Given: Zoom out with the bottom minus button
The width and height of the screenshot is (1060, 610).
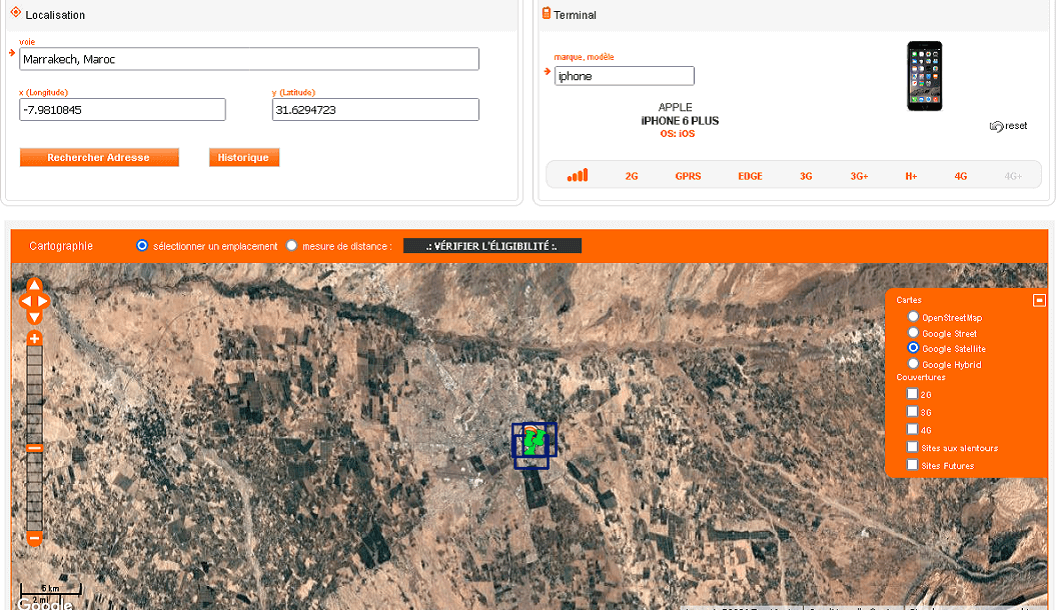Looking at the screenshot, I should pos(34,538).
